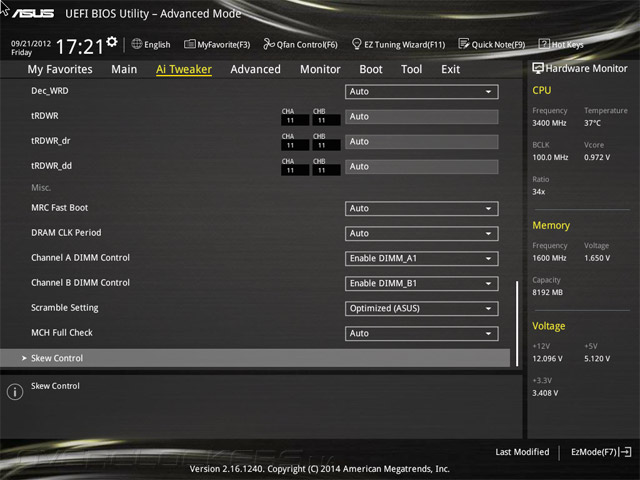Click the BCLK 100.0 MHz value
640x480 pixels.
click(550, 157)
